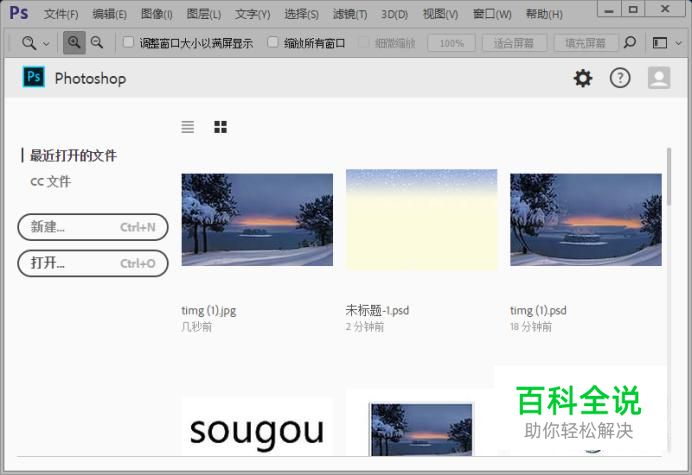The image size is (692, 475).
Task: Open the 编辑(E) menu
Action: coord(109,14)
